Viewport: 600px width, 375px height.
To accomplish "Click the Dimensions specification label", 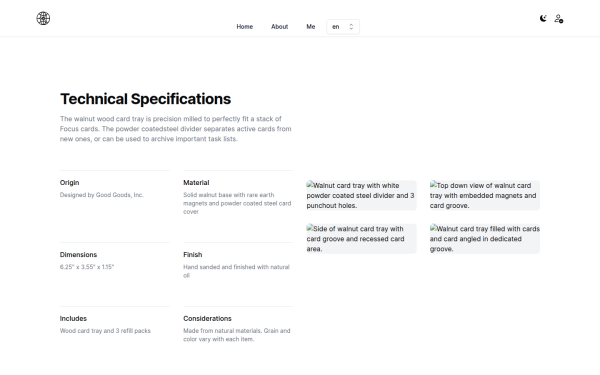I will [78, 255].
